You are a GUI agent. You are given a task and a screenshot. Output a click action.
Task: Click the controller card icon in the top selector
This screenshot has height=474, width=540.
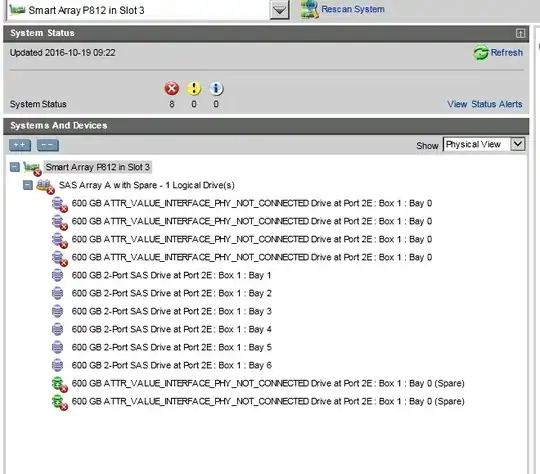(17, 10)
